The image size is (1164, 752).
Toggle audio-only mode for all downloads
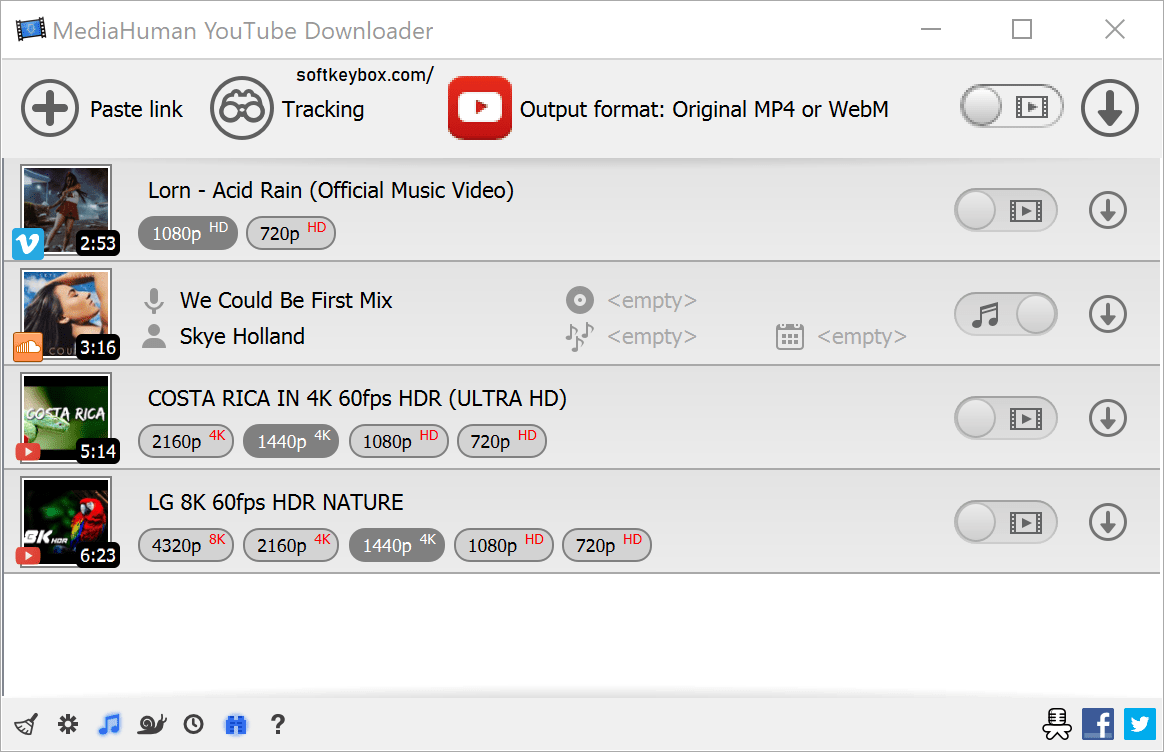[1011, 106]
